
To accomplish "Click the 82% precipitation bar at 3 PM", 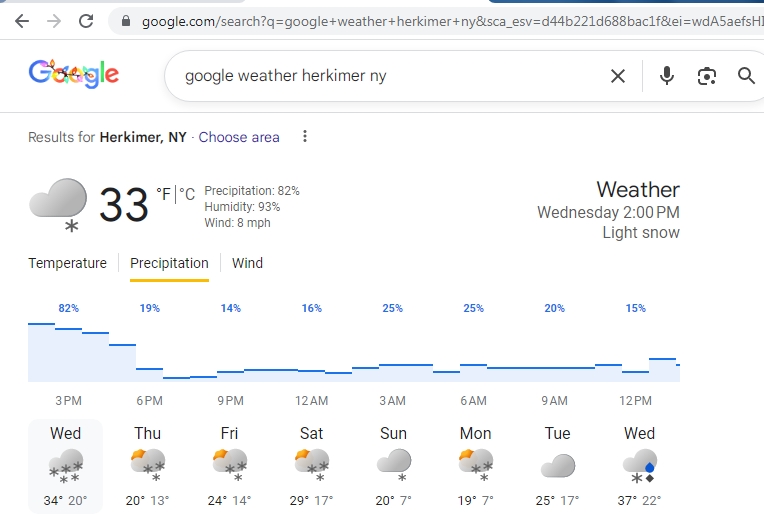I will (68, 352).
